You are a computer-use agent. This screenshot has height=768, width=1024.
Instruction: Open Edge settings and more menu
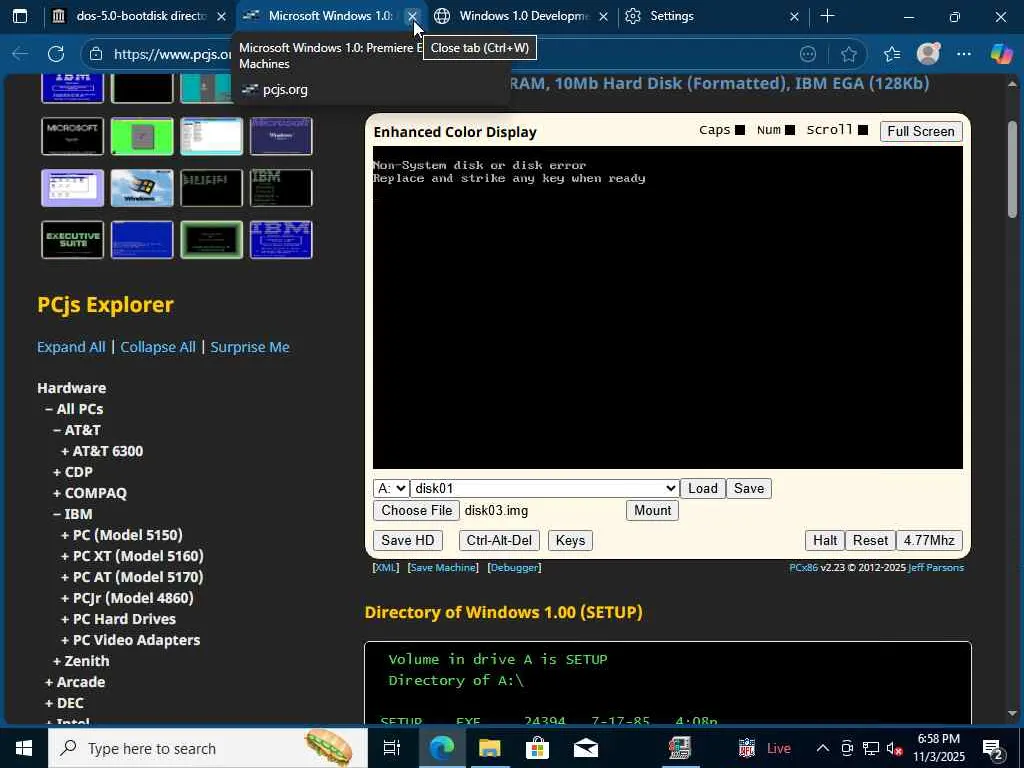click(964, 54)
